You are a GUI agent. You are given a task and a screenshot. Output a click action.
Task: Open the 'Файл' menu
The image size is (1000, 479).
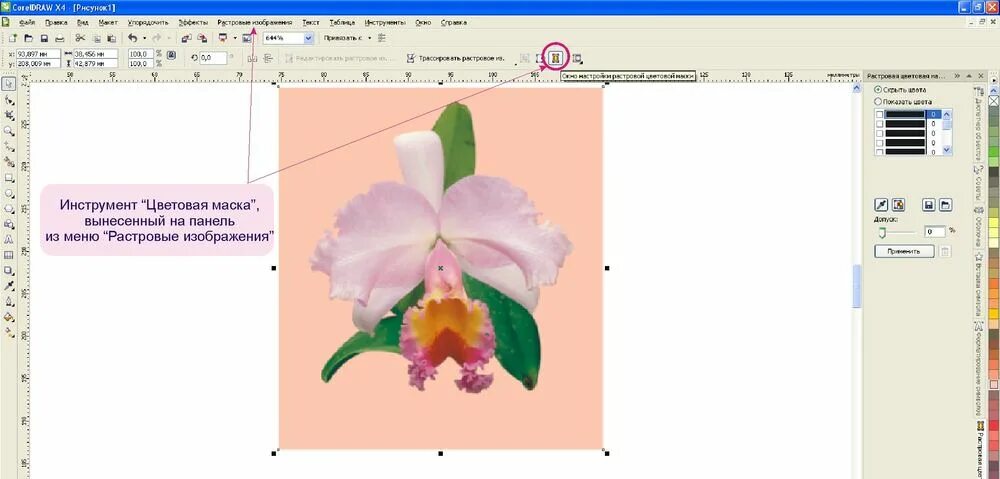coord(27,22)
